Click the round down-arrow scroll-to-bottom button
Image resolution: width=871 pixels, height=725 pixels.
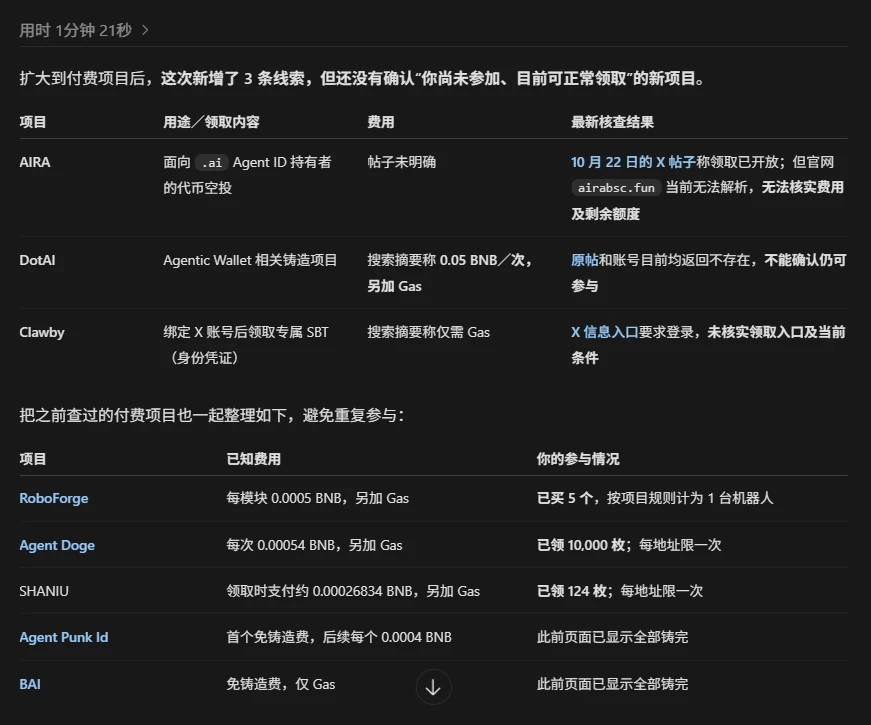[x=433, y=687]
